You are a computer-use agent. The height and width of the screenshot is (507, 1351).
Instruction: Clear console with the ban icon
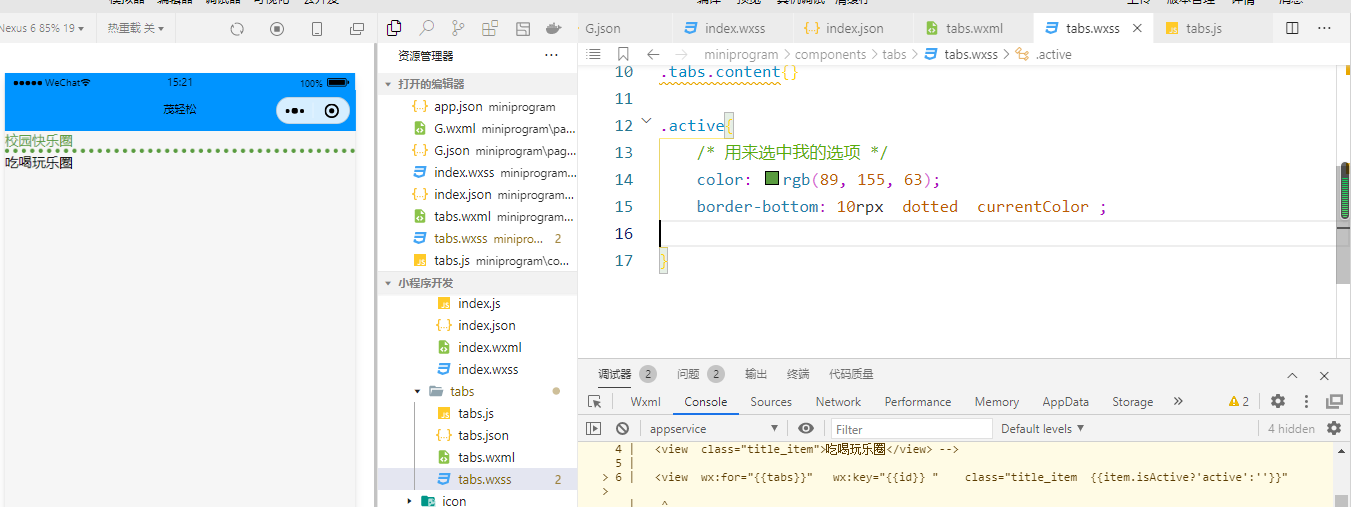tap(622, 428)
